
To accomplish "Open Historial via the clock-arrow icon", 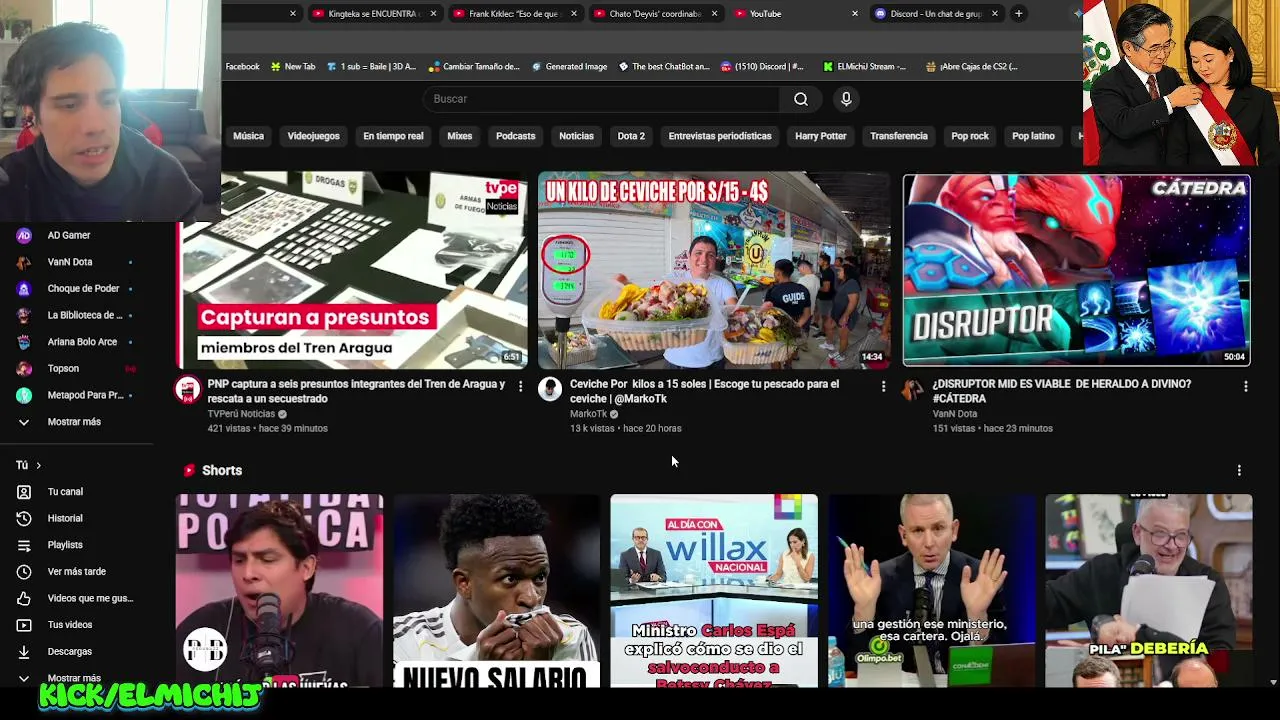I will tap(24, 518).
